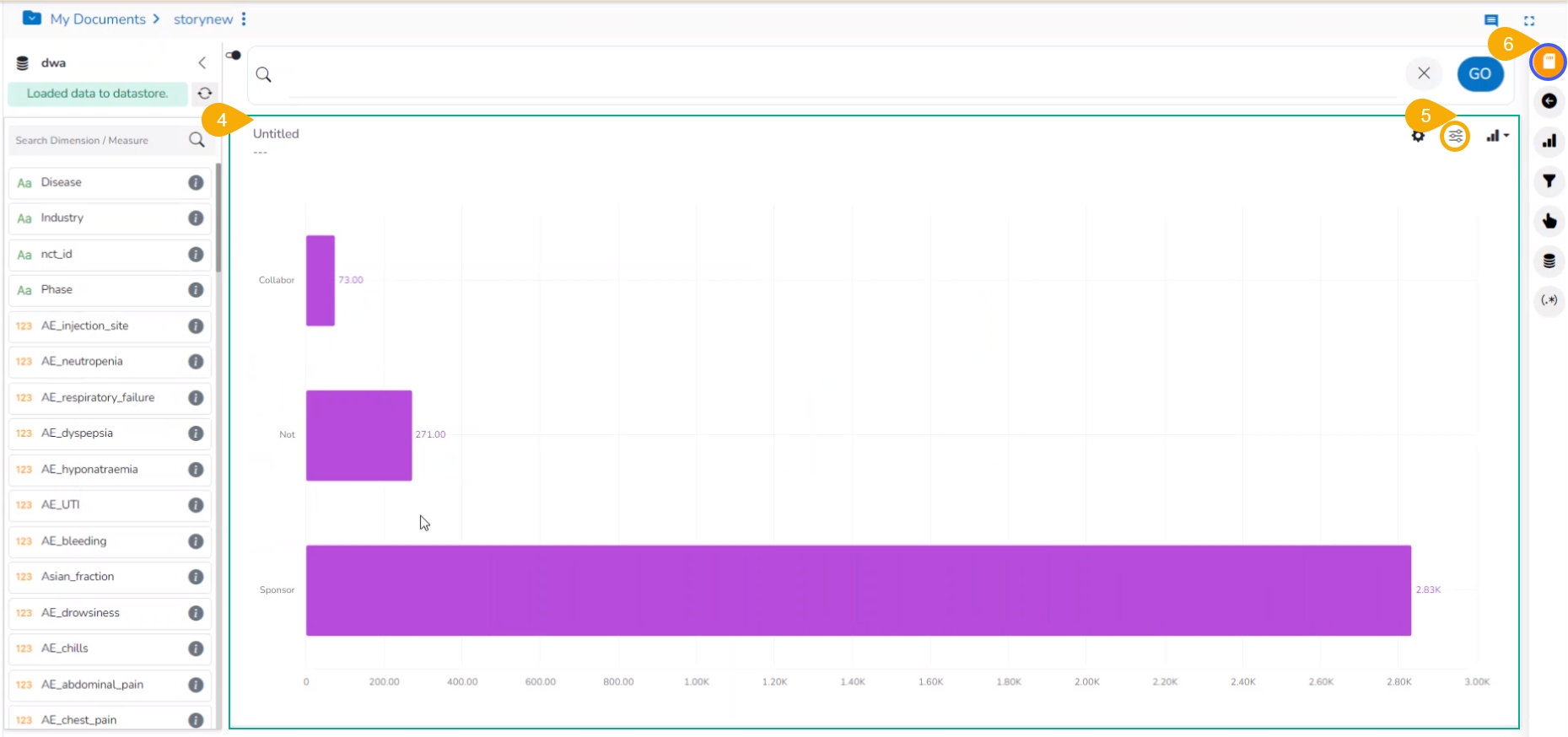
Task: Click the Not bar in the chart
Action: click(x=358, y=435)
